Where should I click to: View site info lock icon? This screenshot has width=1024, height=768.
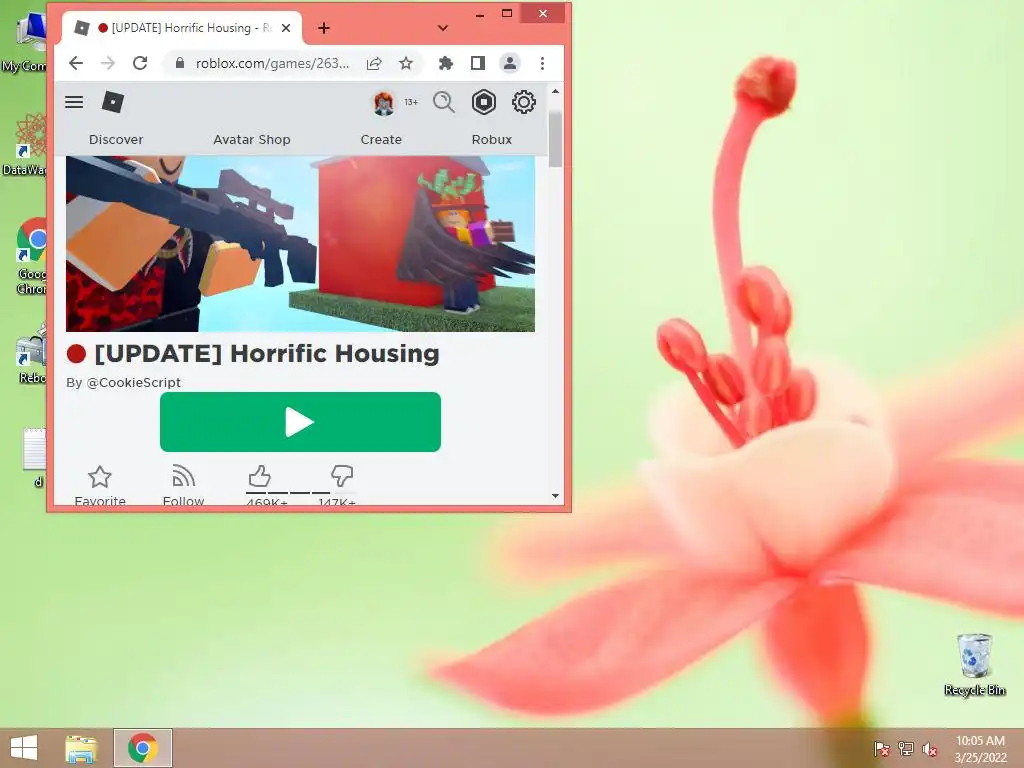[x=180, y=63]
